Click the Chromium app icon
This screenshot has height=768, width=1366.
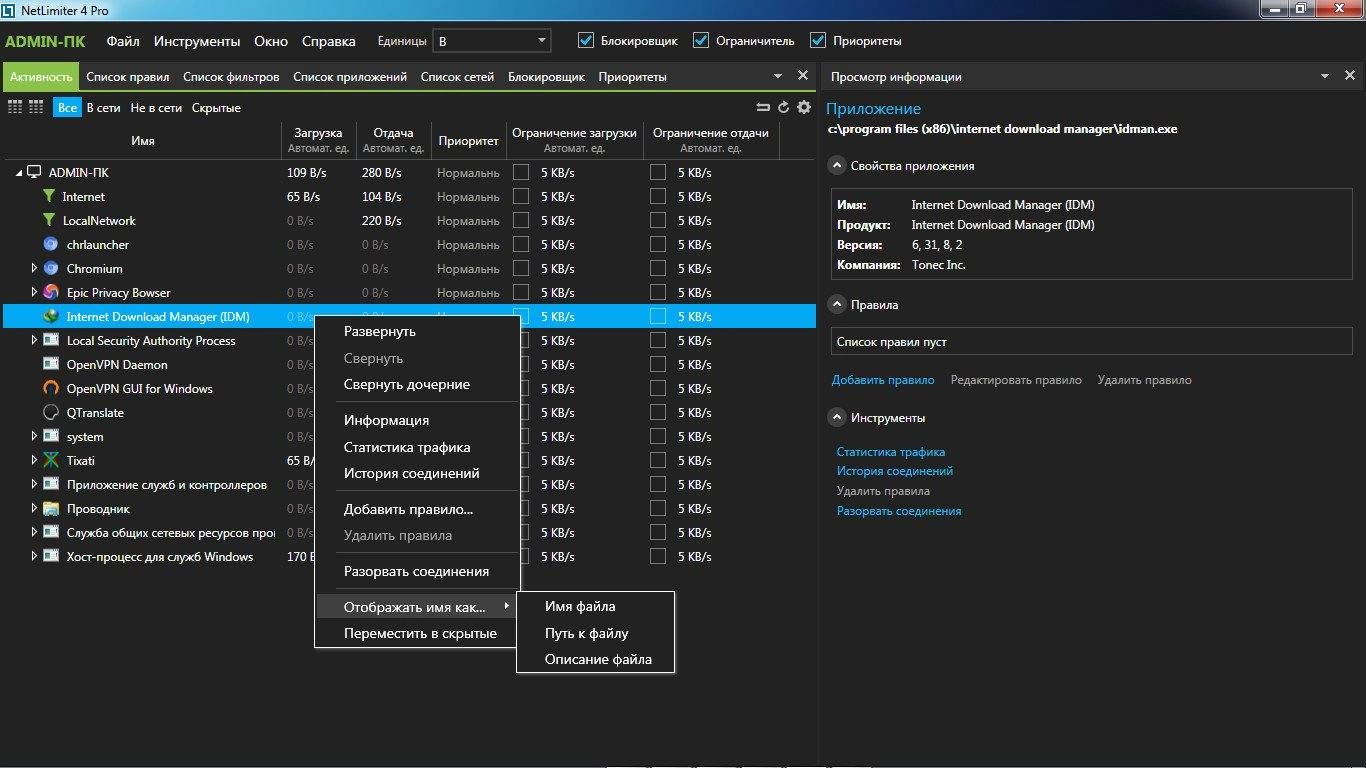pyautogui.click(x=51, y=269)
